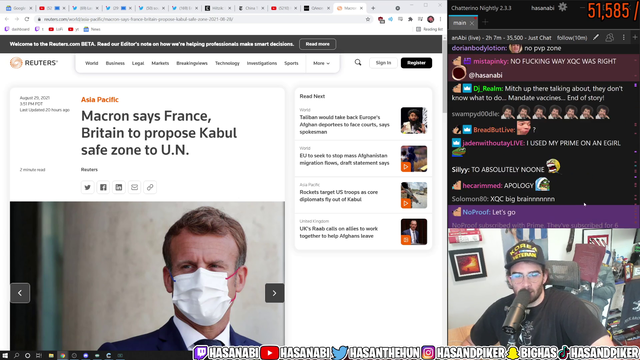Open the dashboard bookmark

(17, 29)
